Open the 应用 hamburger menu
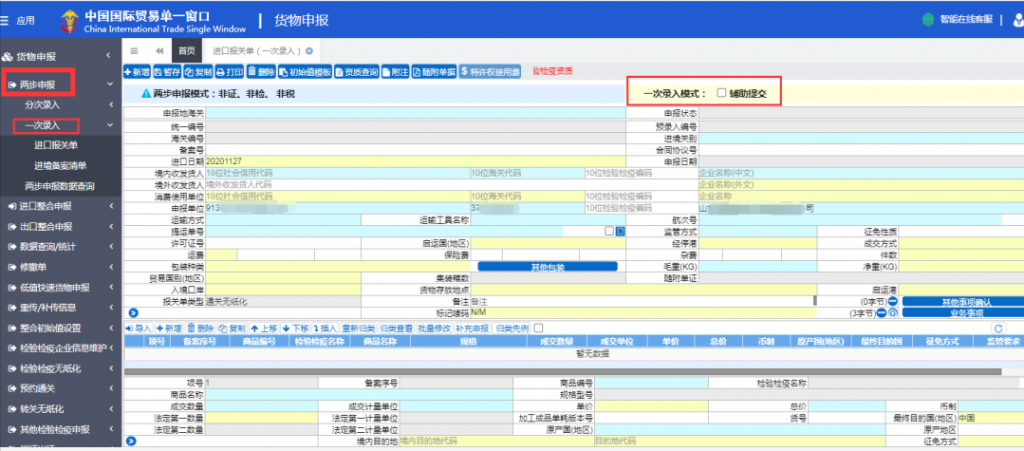The height and width of the screenshot is (451, 1024). pos(5,20)
